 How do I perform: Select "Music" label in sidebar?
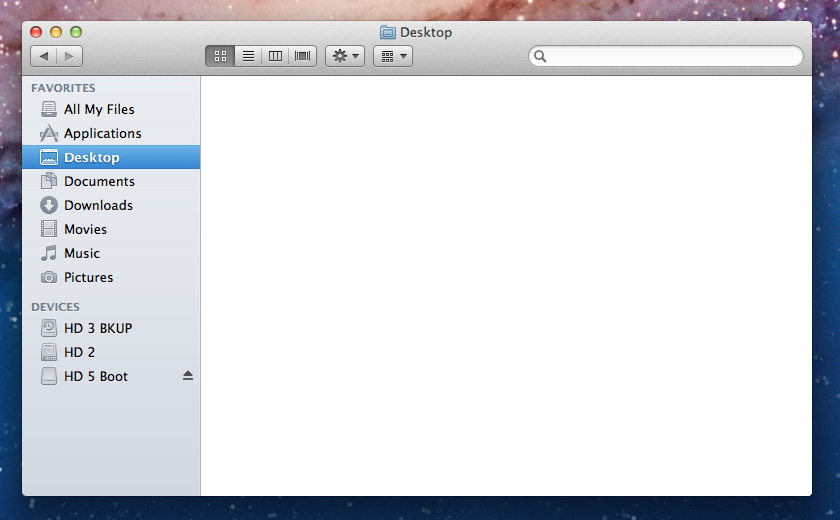(x=82, y=253)
